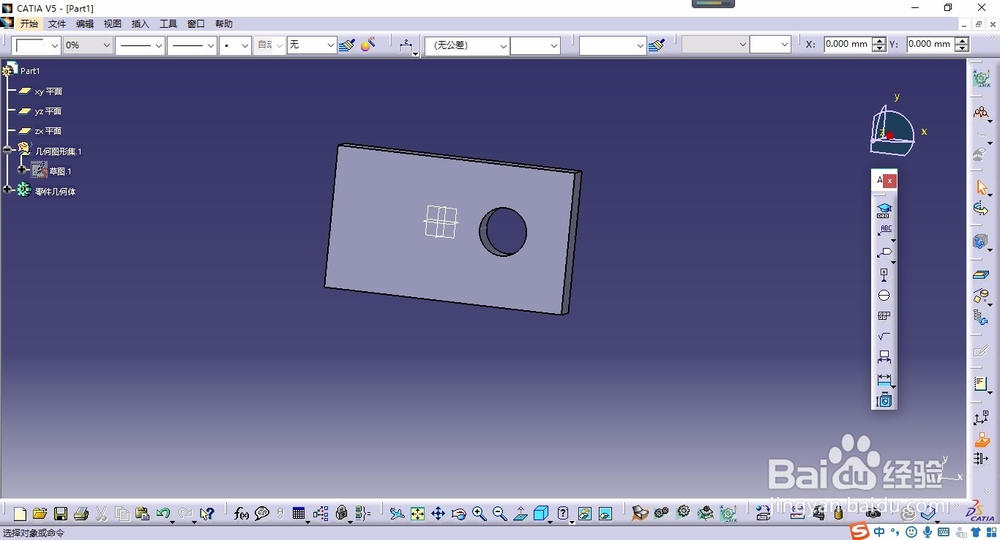Open the 文件 (File) menu

[x=57, y=24]
